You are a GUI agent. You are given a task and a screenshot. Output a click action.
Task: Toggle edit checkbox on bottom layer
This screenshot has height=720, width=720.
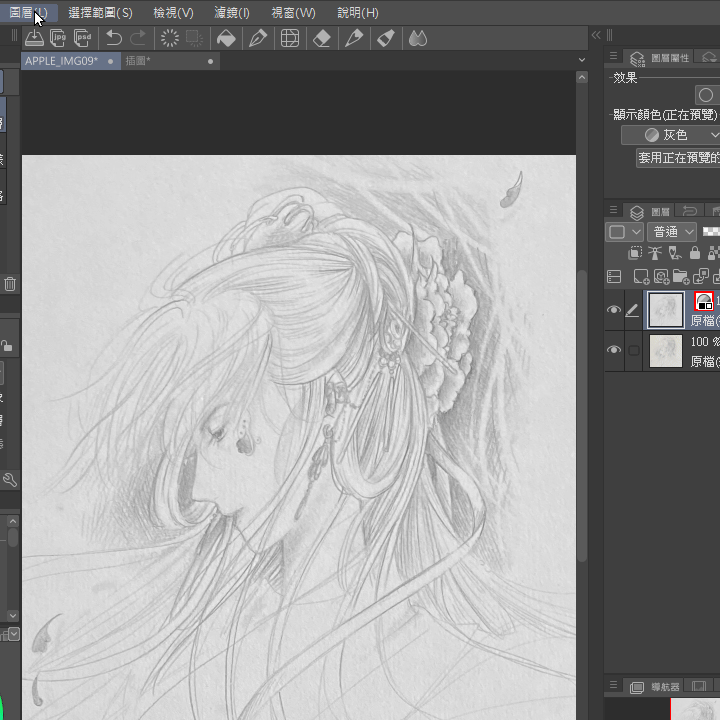pyautogui.click(x=633, y=350)
